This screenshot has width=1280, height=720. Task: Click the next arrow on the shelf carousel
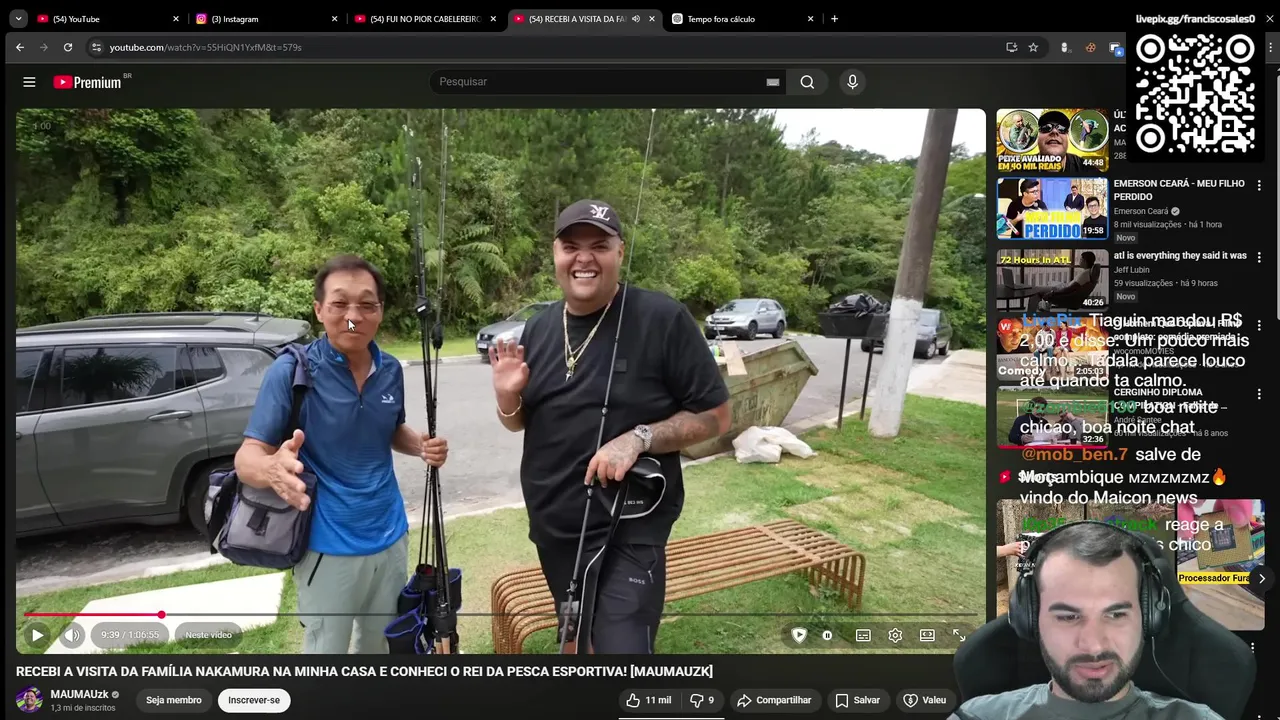coord(1261,578)
